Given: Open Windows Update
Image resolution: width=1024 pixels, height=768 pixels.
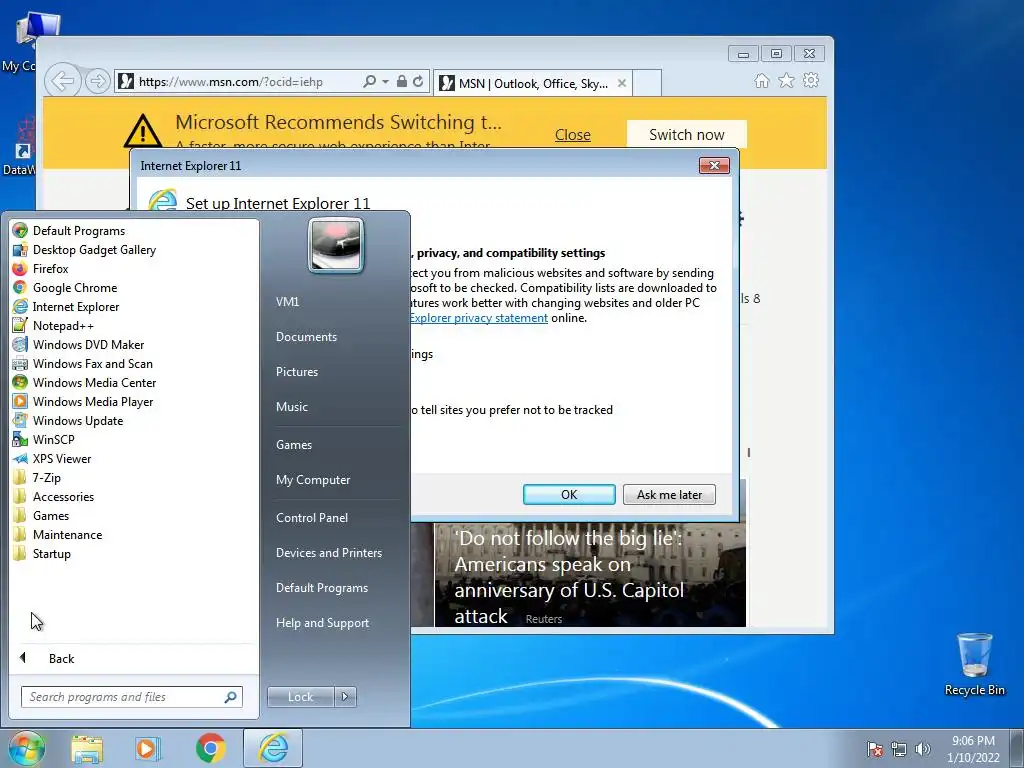Looking at the screenshot, I should pyautogui.click(x=68, y=420).
